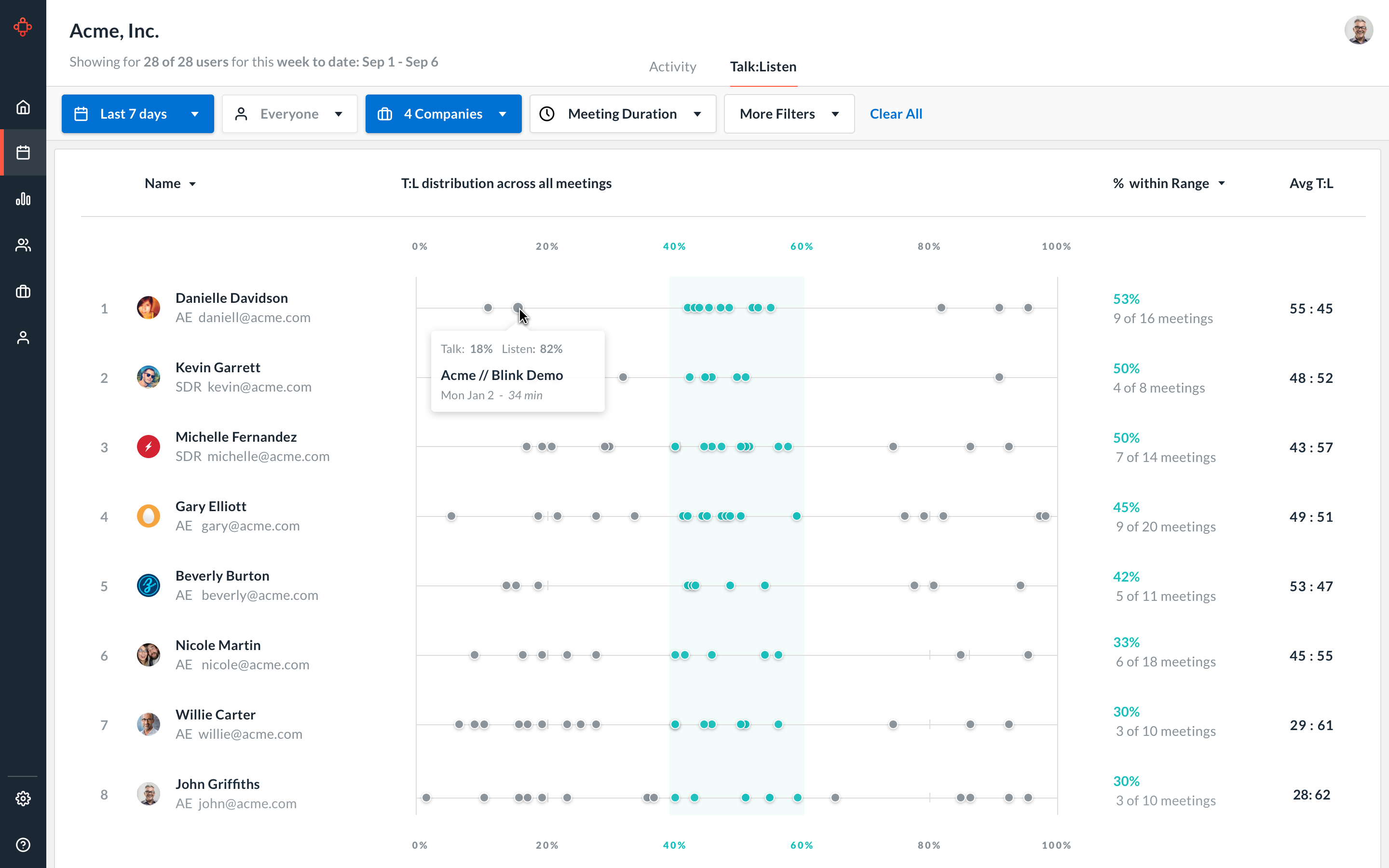Expand the Meeting Duration filter
The image size is (1389, 868).
[622, 114]
